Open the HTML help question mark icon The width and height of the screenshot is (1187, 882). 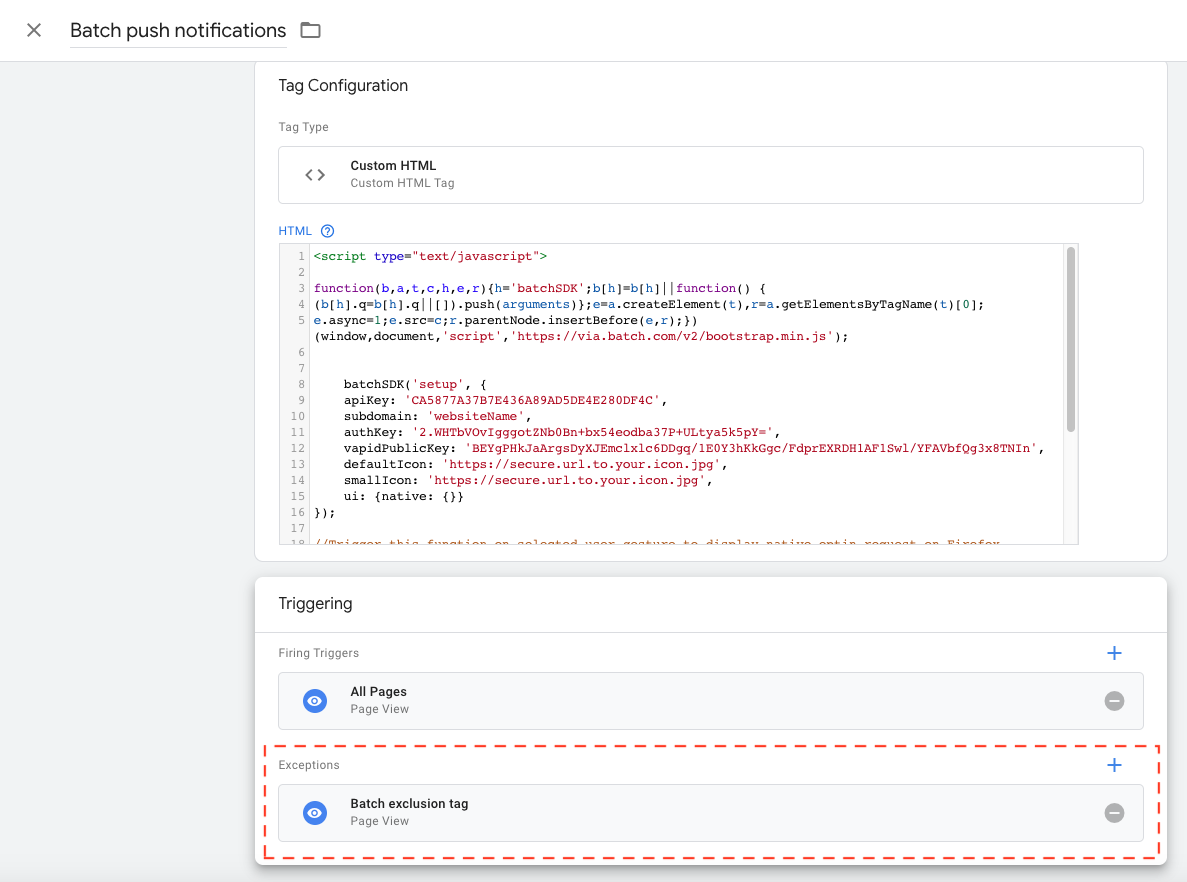327,231
